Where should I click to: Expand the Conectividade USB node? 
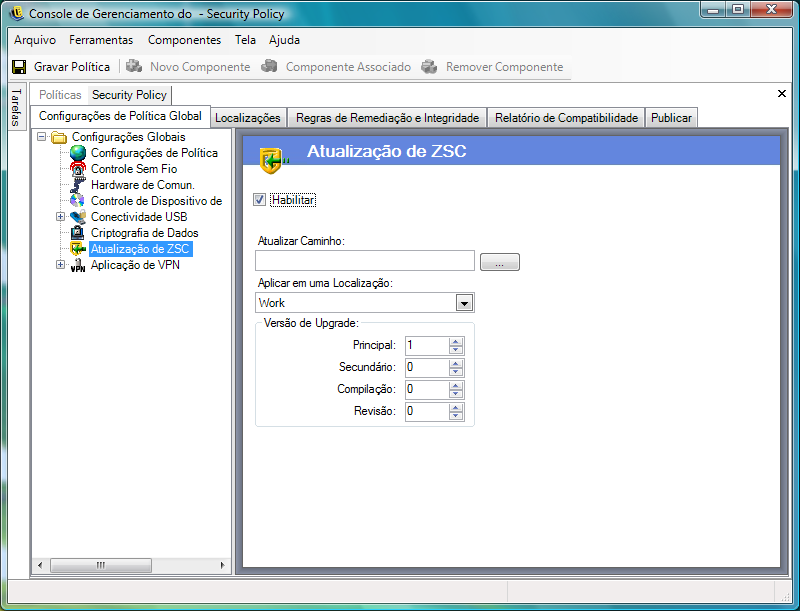[x=60, y=217]
